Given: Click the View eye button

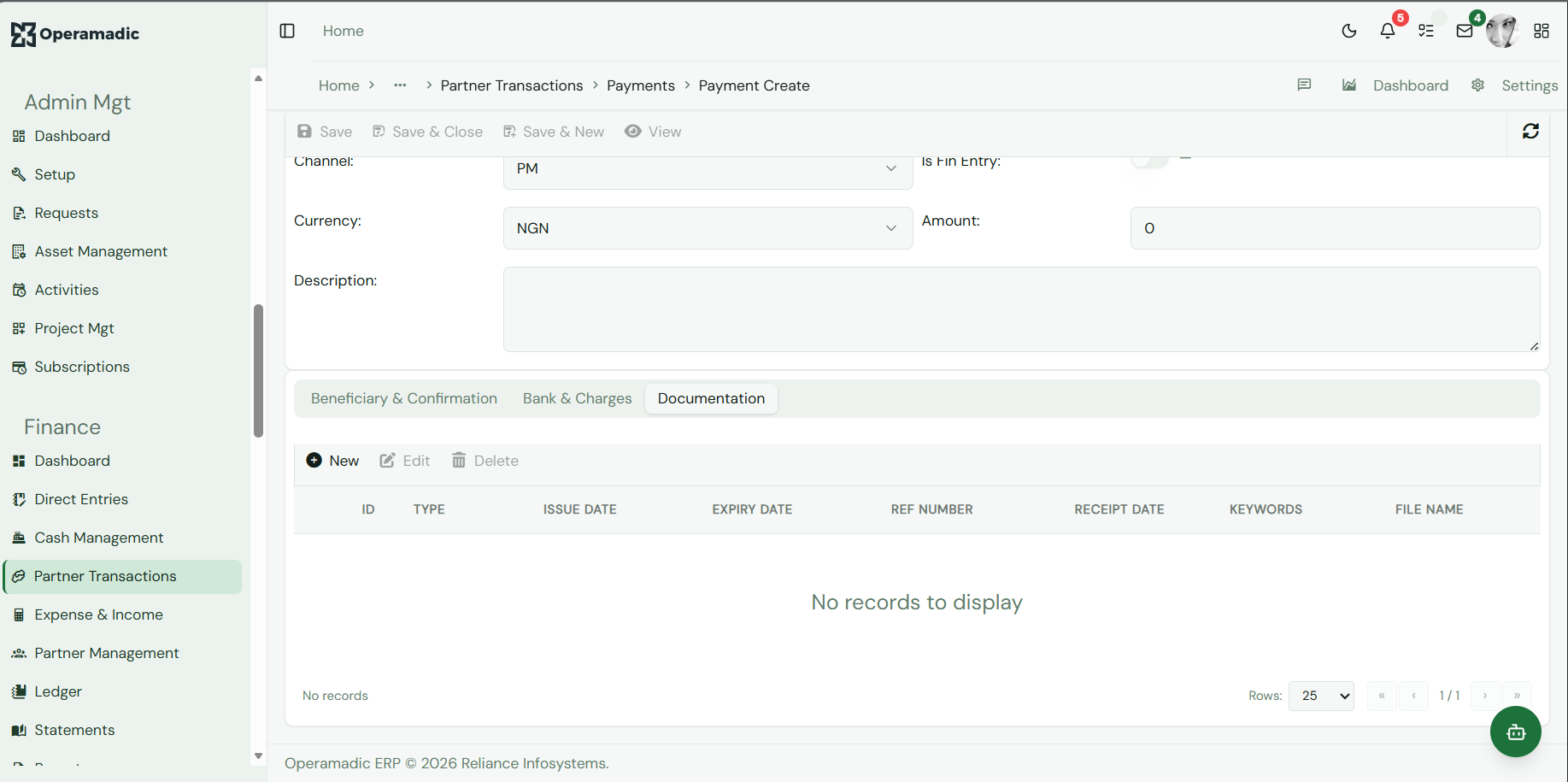Looking at the screenshot, I should coord(653,132).
